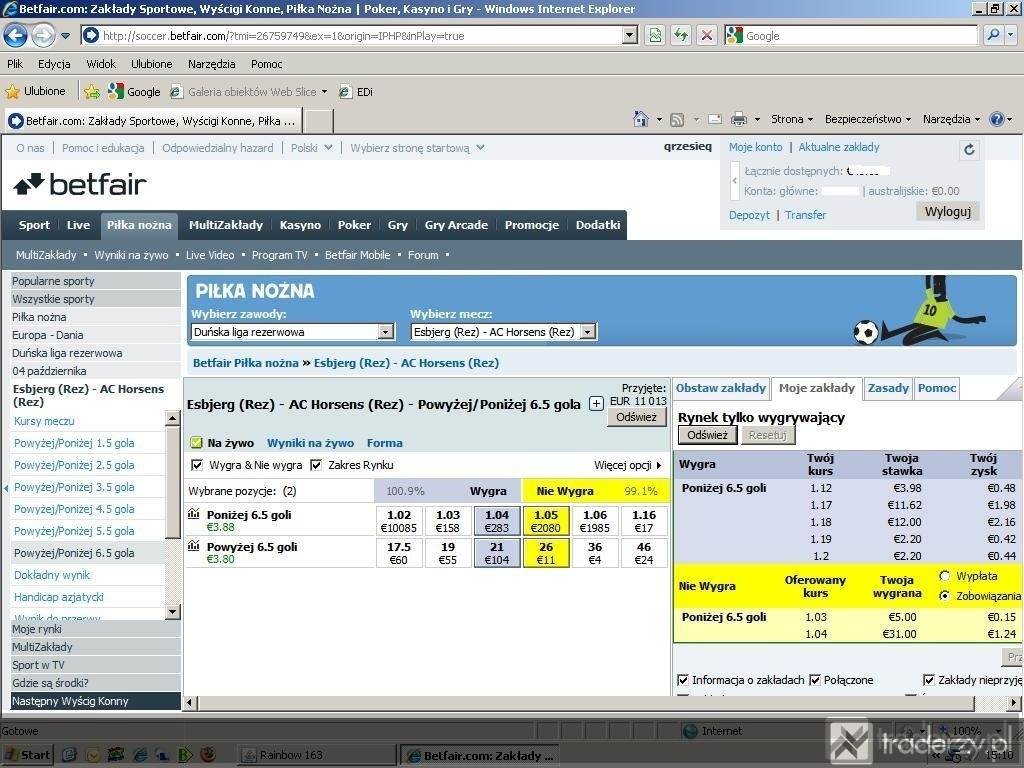Click the Wyloguj button
Screen dimensions: 1024x768
948,212
